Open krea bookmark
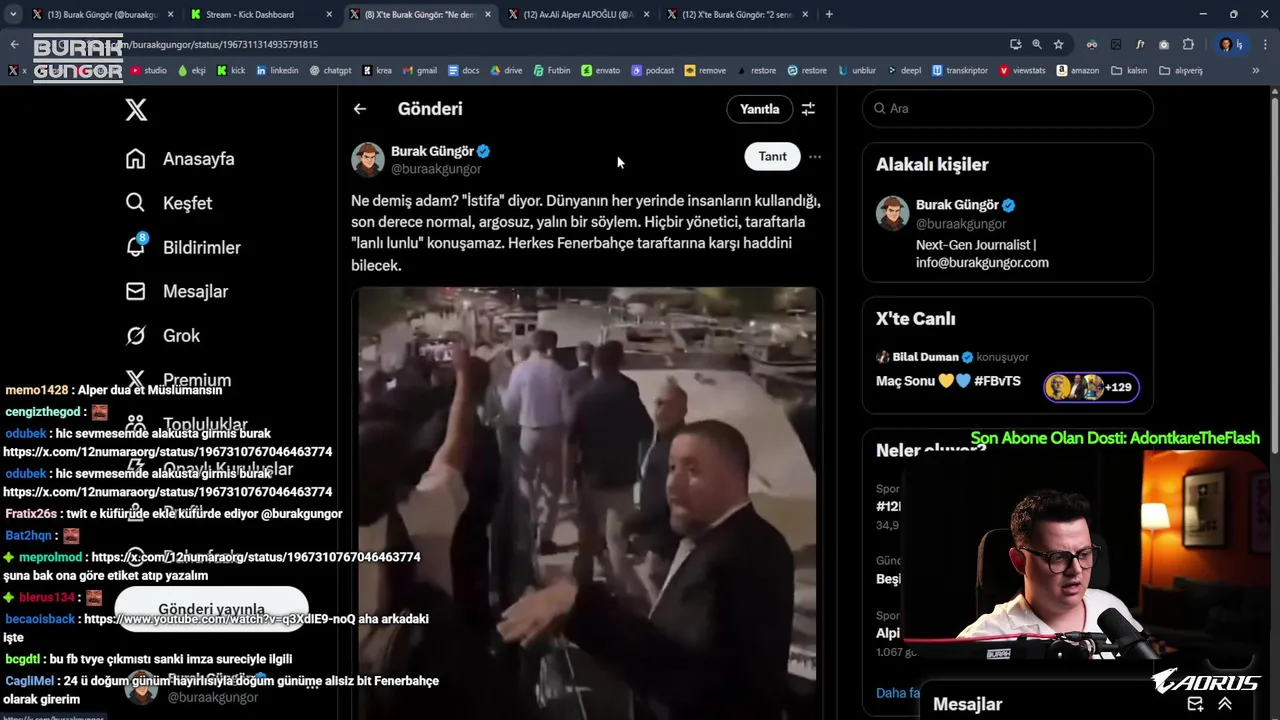Screen dimensions: 1280x720 coord(377,70)
